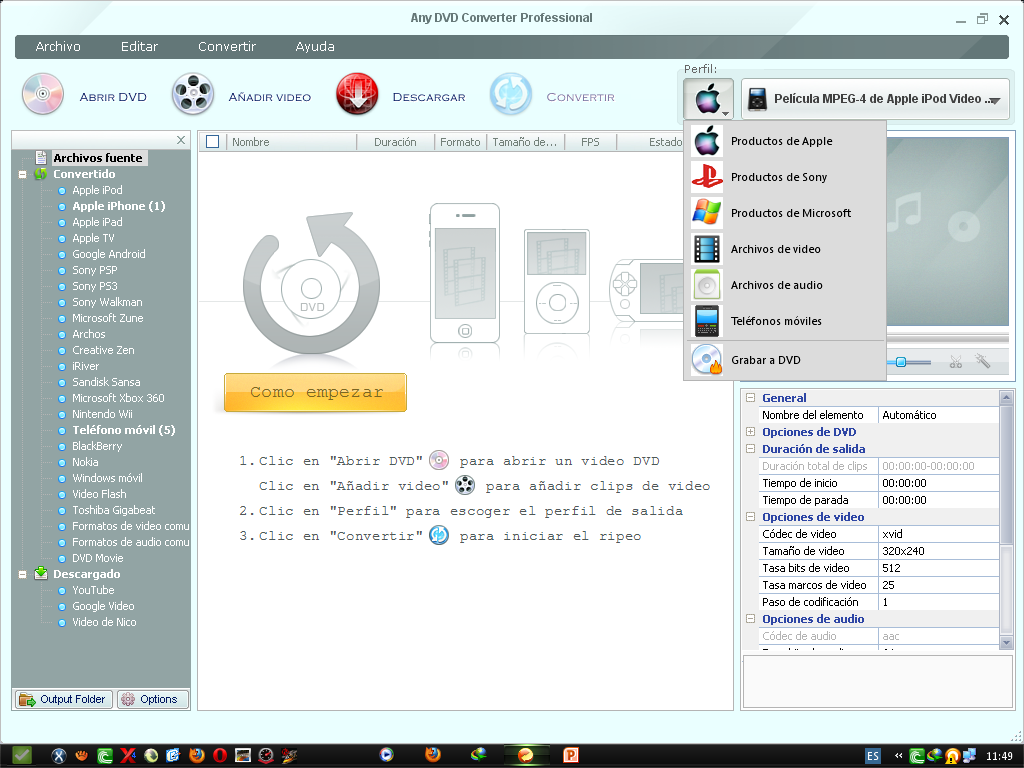Click the Options button
Image resolution: width=1024 pixels, height=768 pixels.
coord(153,699)
